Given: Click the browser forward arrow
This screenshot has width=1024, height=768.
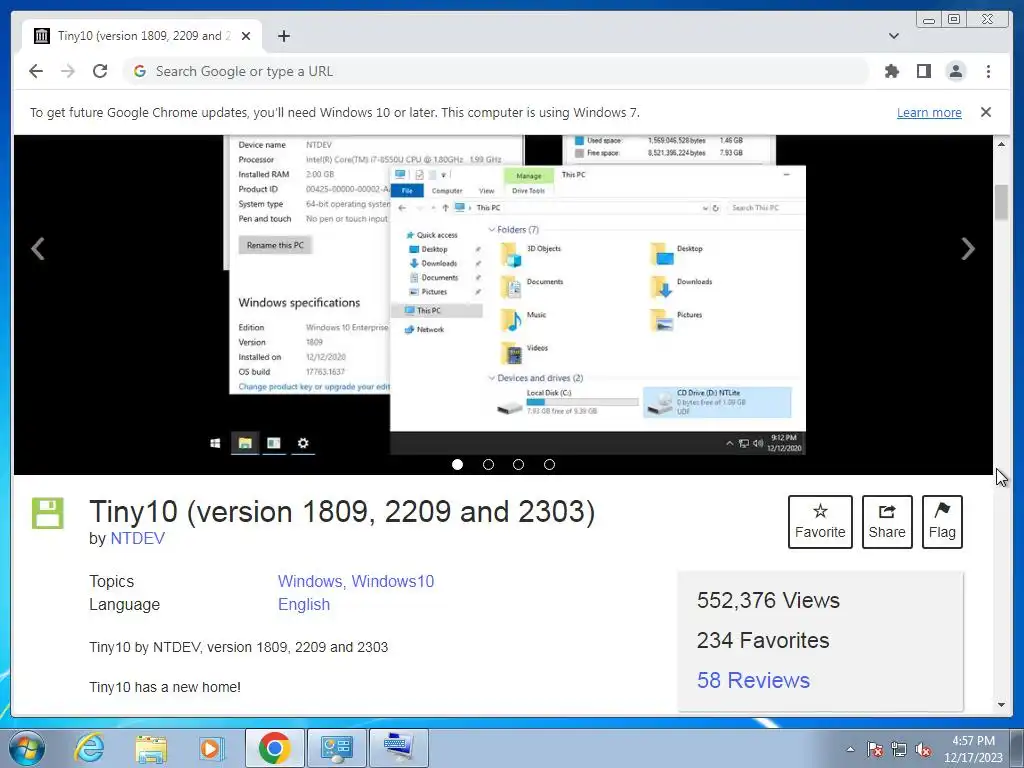Looking at the screenshot, I should pyautogui.click(x=68, y=71).
